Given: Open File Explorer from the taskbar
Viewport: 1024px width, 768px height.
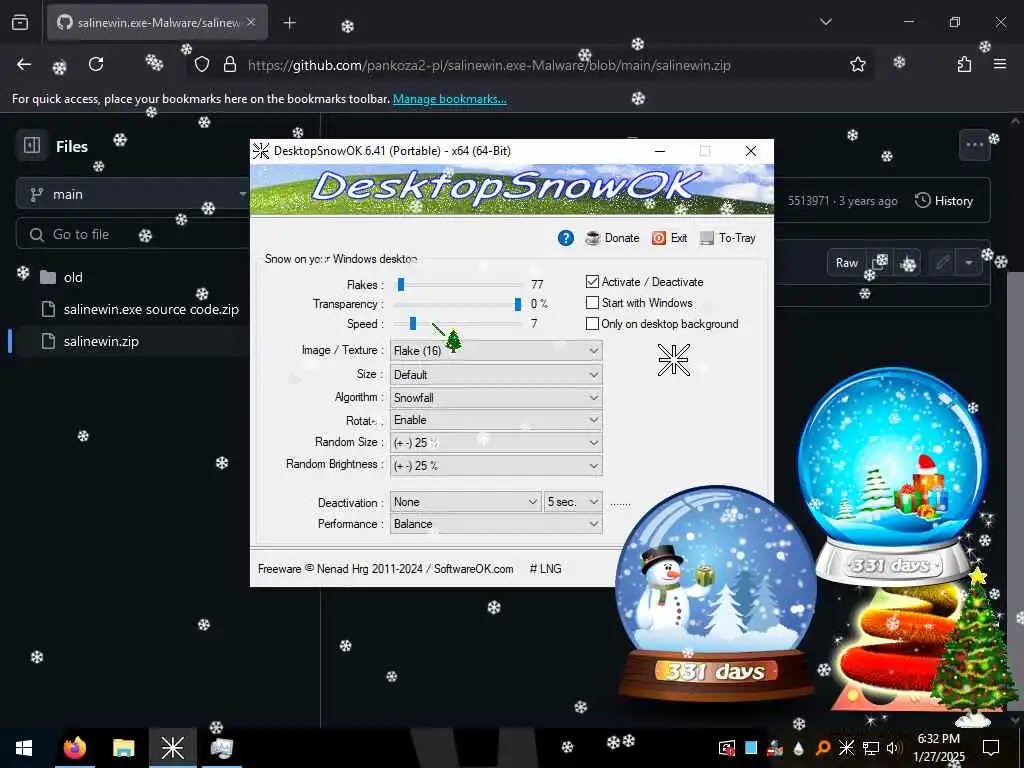Looking at the screenshot, I should (x=123, y=748).
